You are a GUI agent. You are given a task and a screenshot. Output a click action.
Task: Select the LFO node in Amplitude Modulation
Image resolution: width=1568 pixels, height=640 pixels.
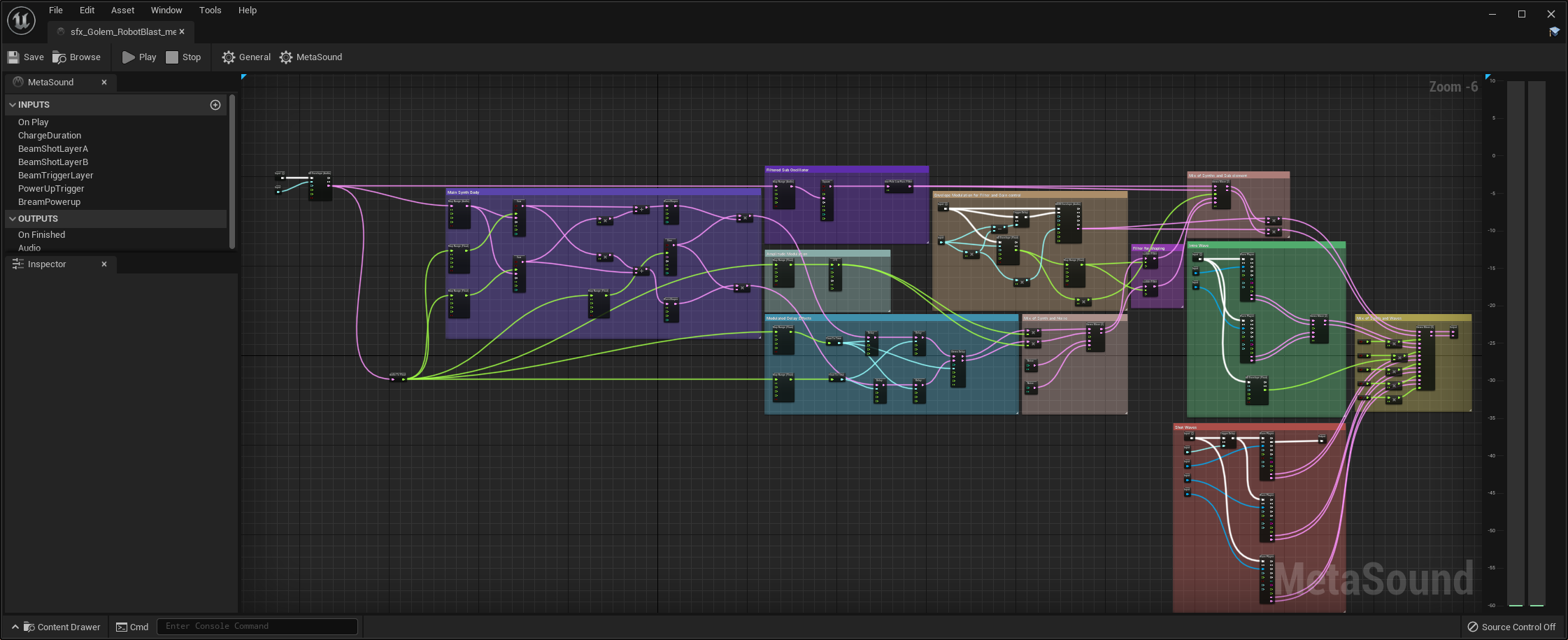tap(835, 274)
